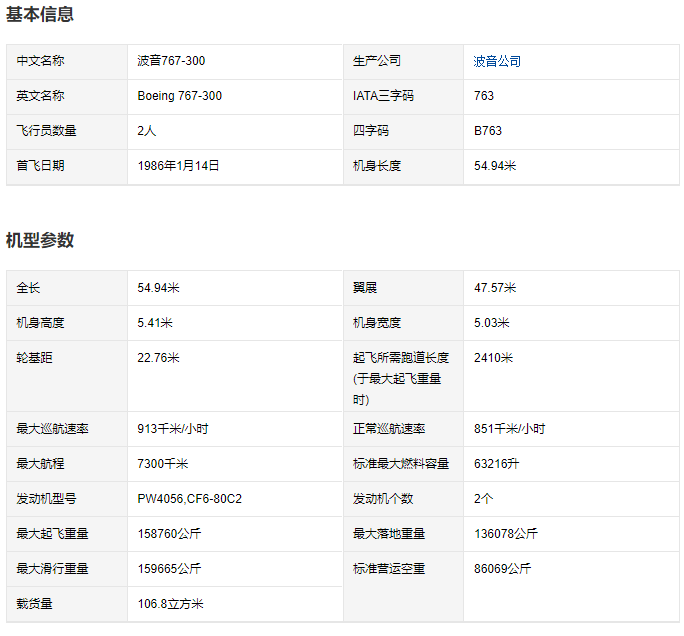Viewport: 684px width, 636px height.
Task: Click the 四字码 label cell
Action: (403, 132)
